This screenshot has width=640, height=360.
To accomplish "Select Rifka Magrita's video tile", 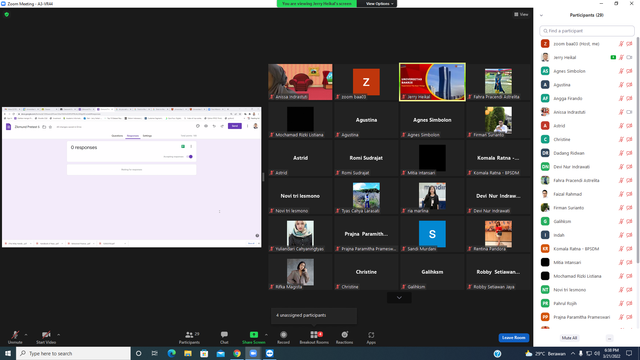I will [x=300, y=272].
